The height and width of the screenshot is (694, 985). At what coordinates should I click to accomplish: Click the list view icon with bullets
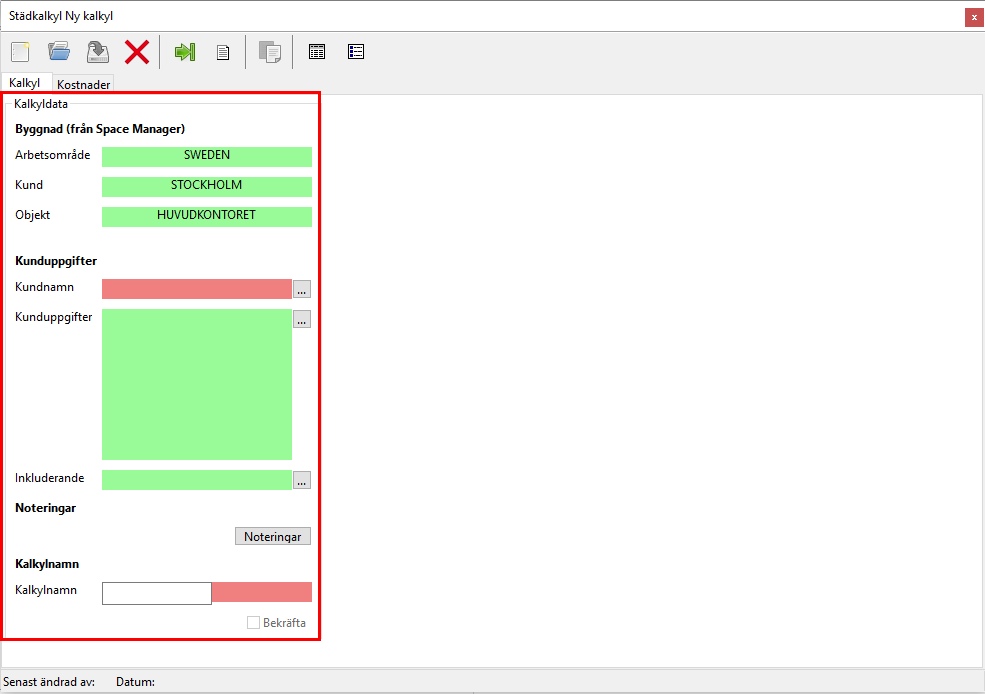356,52
